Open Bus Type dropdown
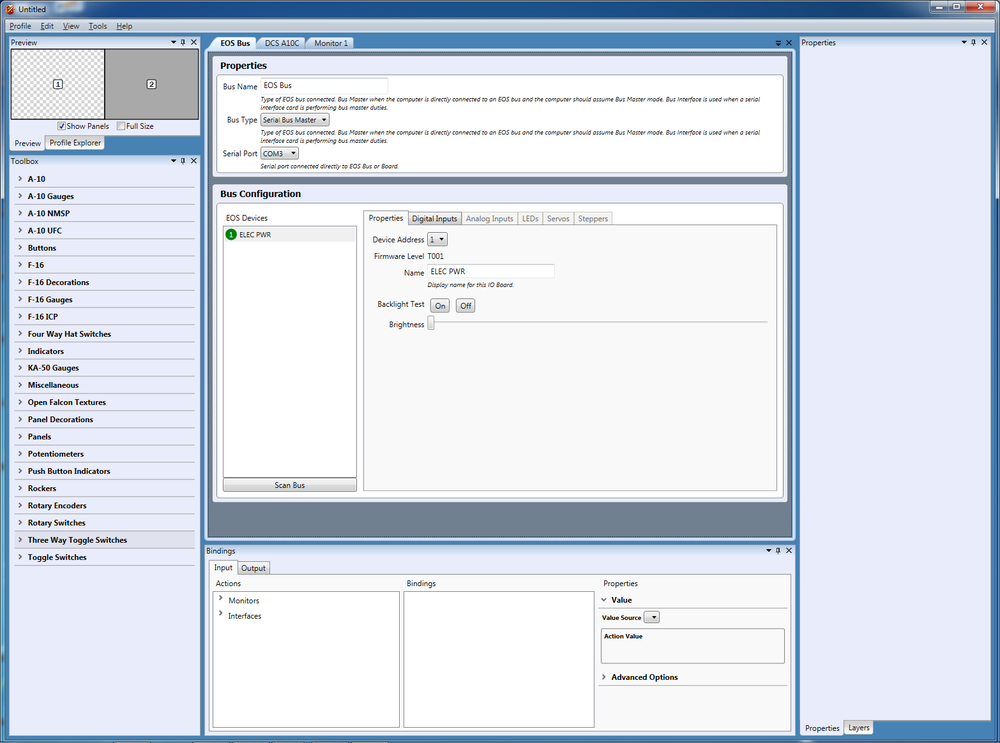 pyautogui.click(x=295, y=120)
